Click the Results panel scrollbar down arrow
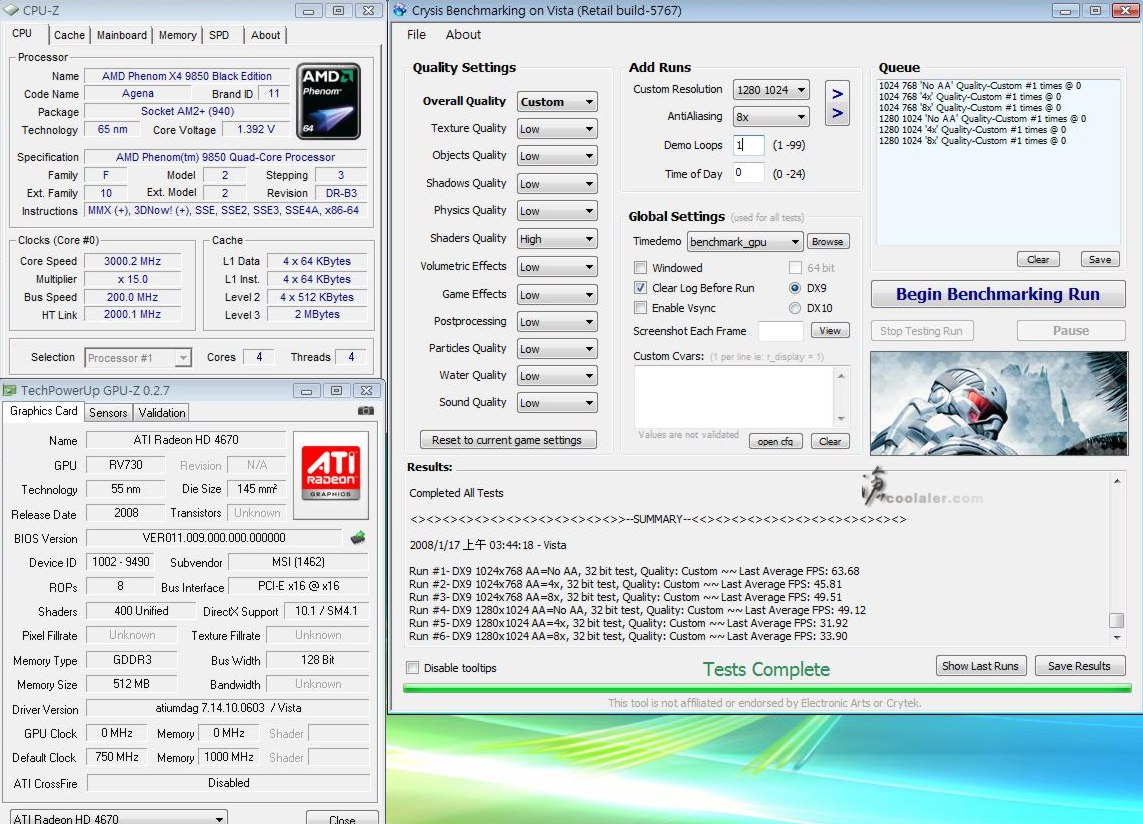Viewport: 1143px width, 824px height. point(1117,637)
